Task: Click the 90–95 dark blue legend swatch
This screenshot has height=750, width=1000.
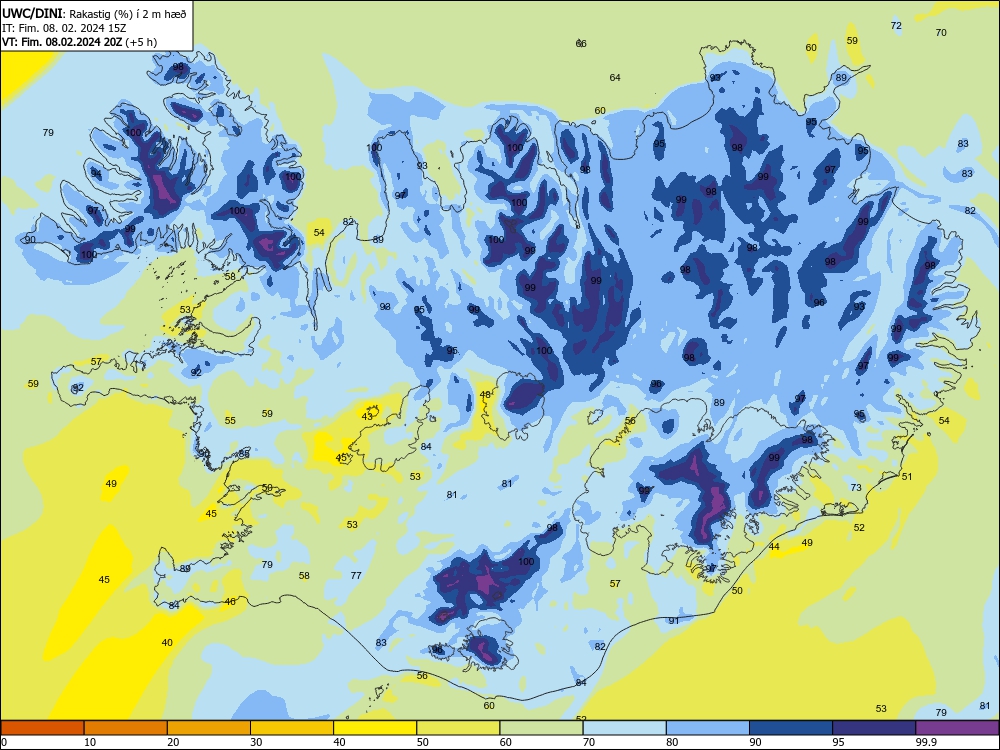Action: coord(791,728)
